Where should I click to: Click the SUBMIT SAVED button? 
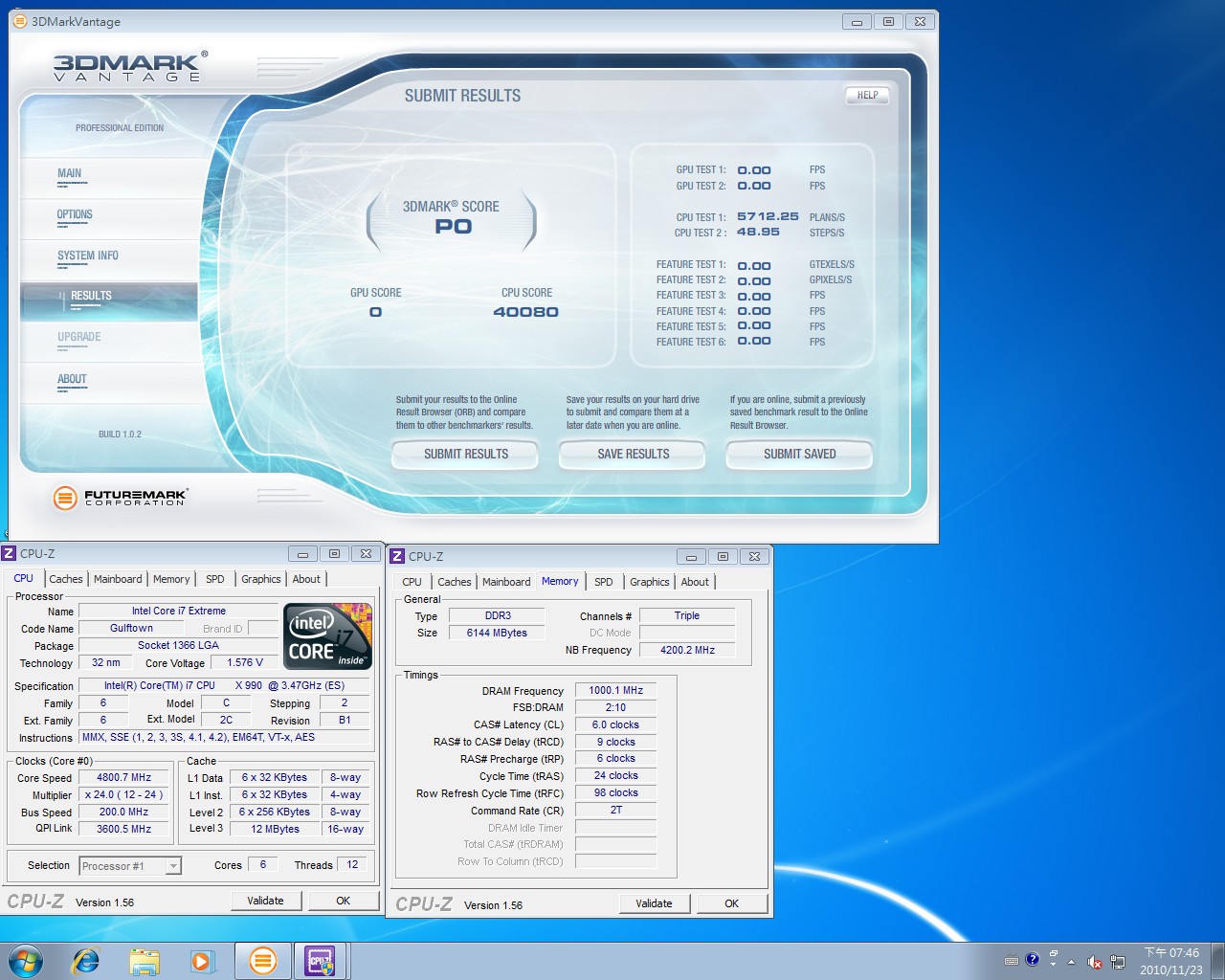click(x=799, y=454)
